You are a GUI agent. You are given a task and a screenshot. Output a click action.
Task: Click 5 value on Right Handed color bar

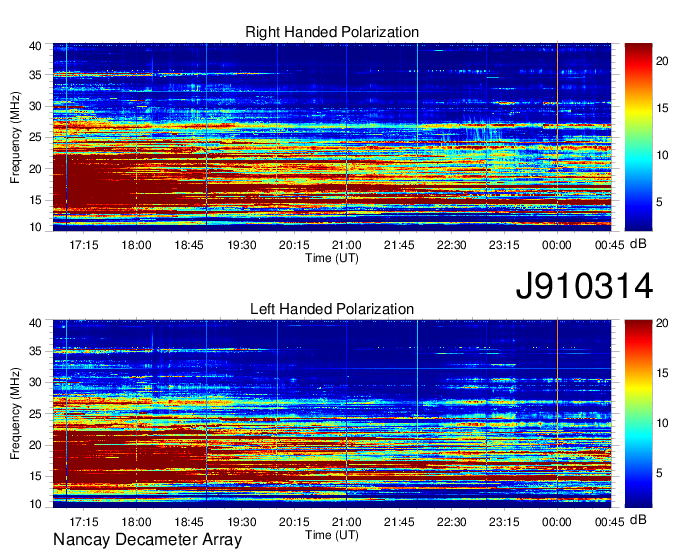click(659, 202)
